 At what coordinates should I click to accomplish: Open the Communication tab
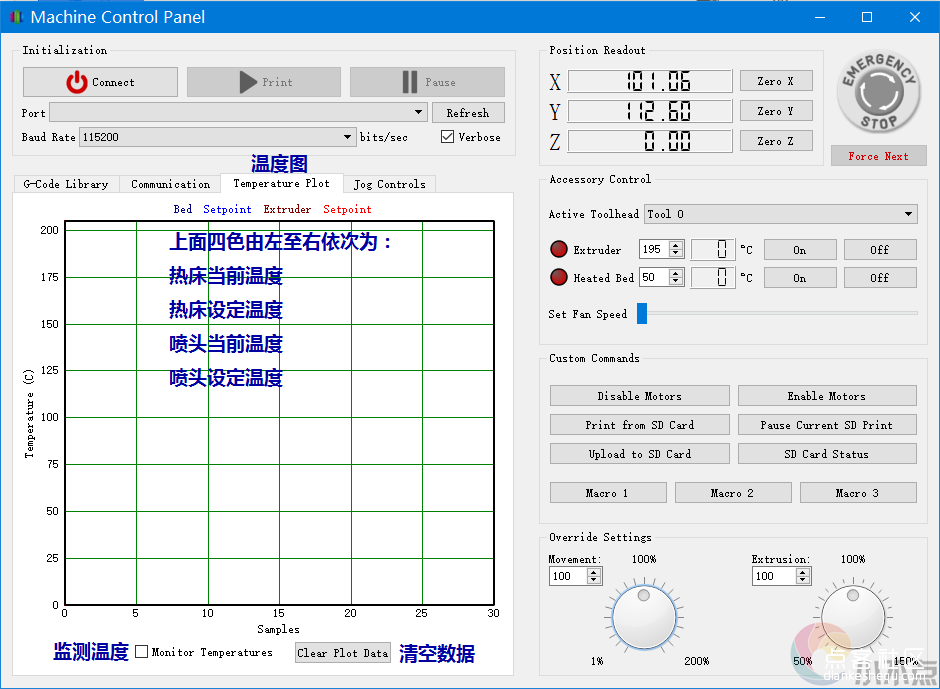tap(170, 184)
